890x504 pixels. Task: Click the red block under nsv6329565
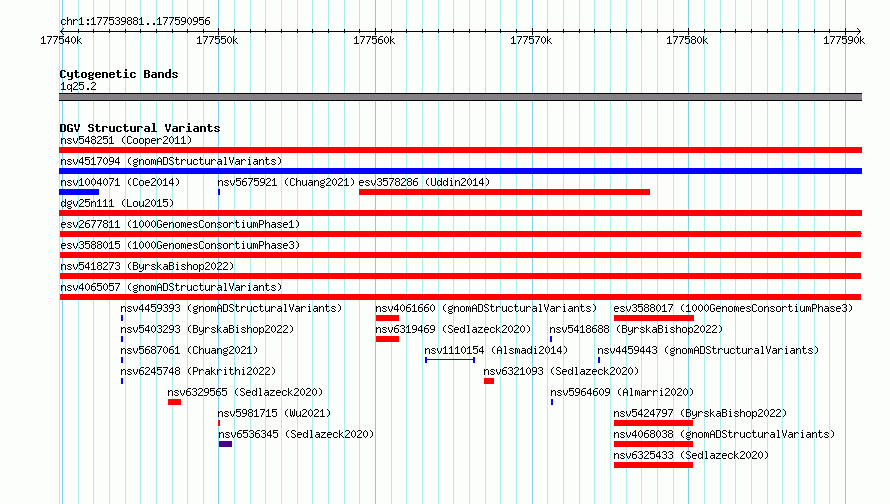pos(174,402)
